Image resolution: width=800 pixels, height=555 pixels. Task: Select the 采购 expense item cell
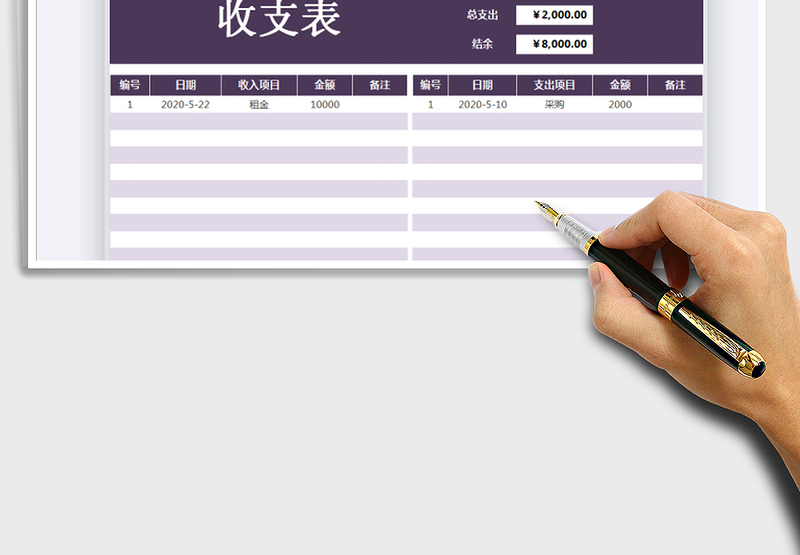pos(554,105)
